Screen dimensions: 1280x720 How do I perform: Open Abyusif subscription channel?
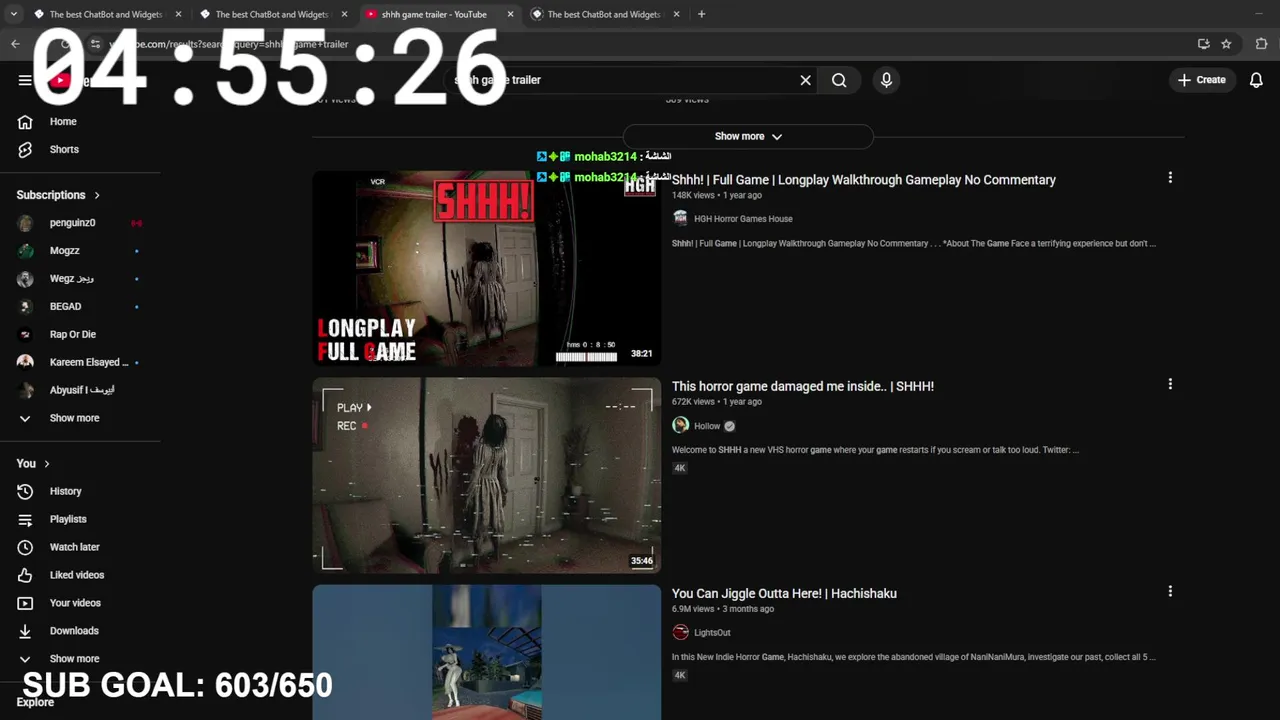[80, 390]
